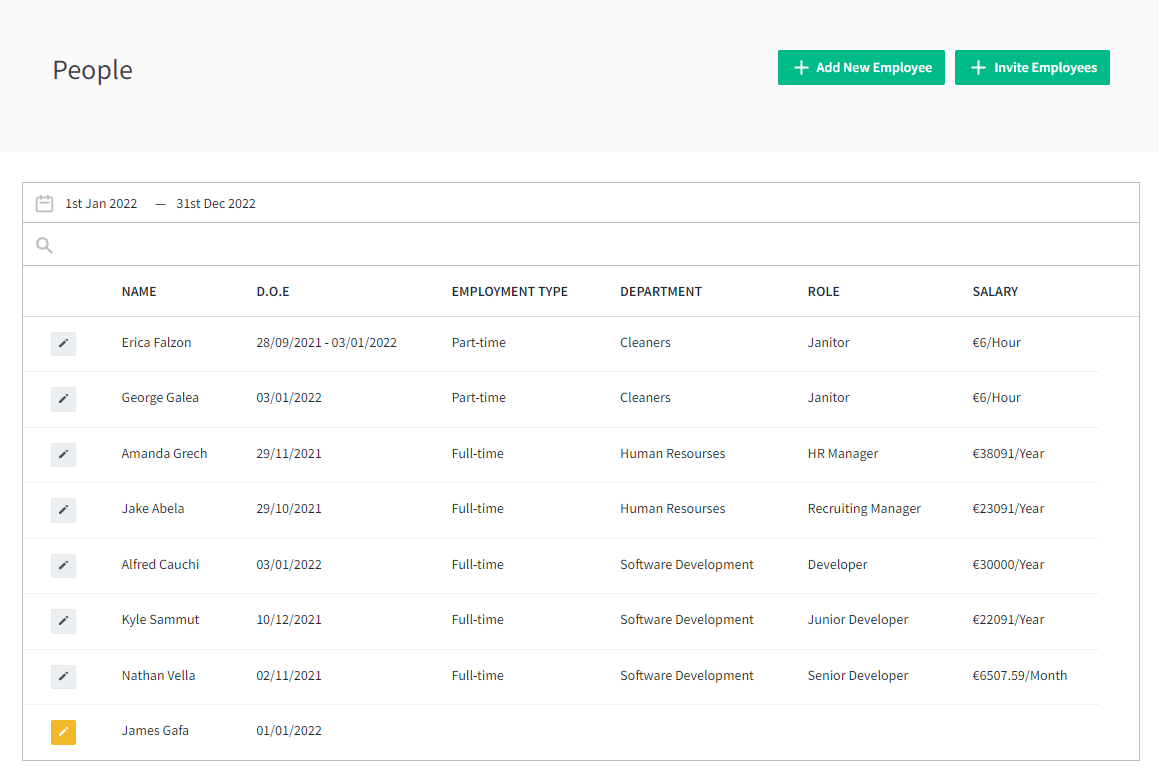Click the salary €6507.59/Month
Viewport: 1159px width, 778px height.
click(x=1019, y=675)
